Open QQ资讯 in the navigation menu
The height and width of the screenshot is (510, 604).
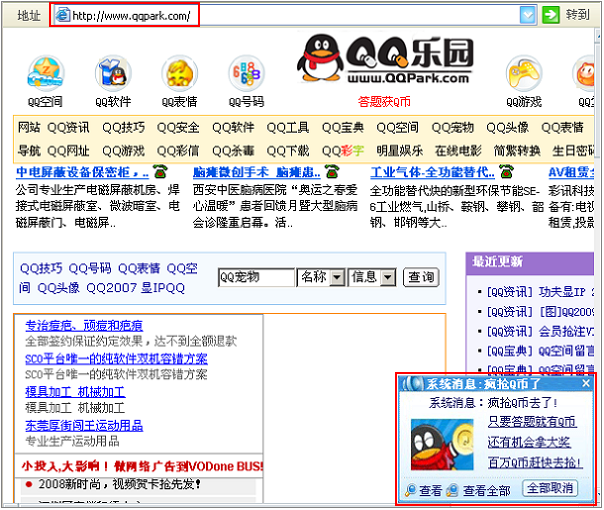[69, 128]
